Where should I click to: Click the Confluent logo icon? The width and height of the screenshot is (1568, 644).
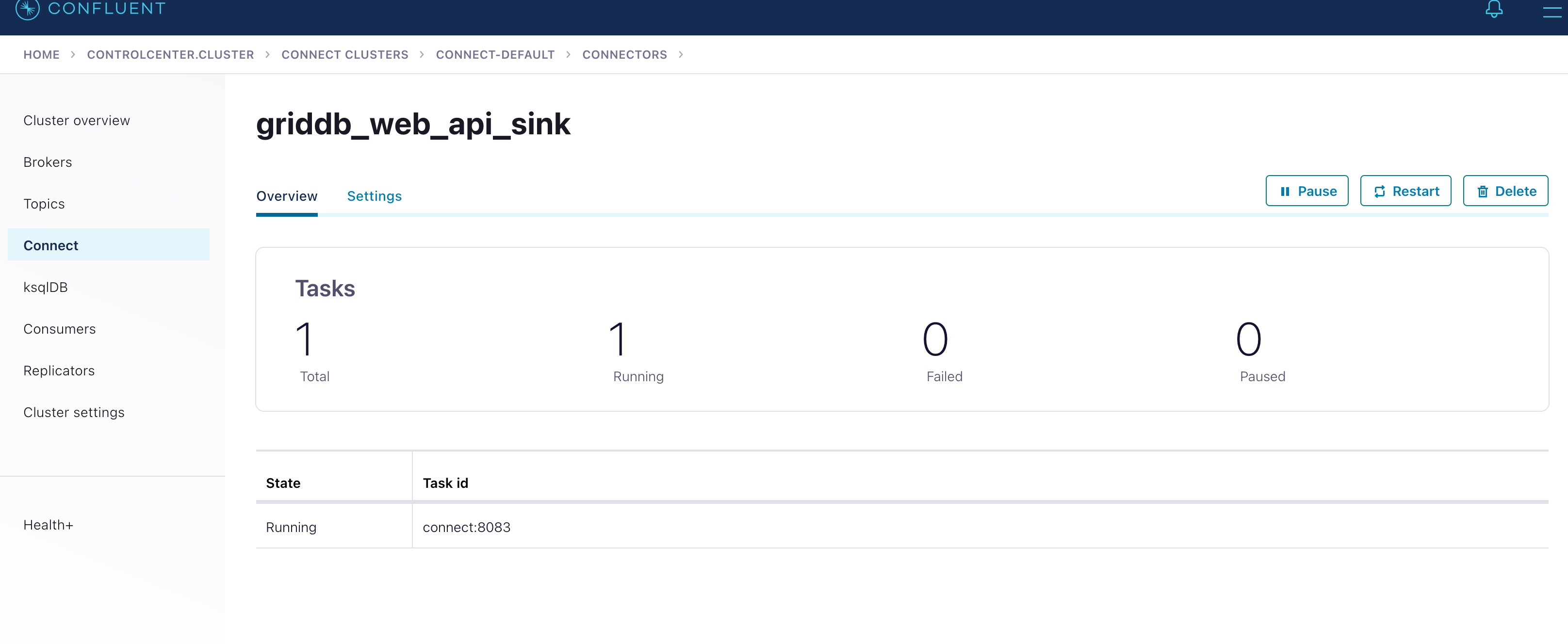coord(27,9)
